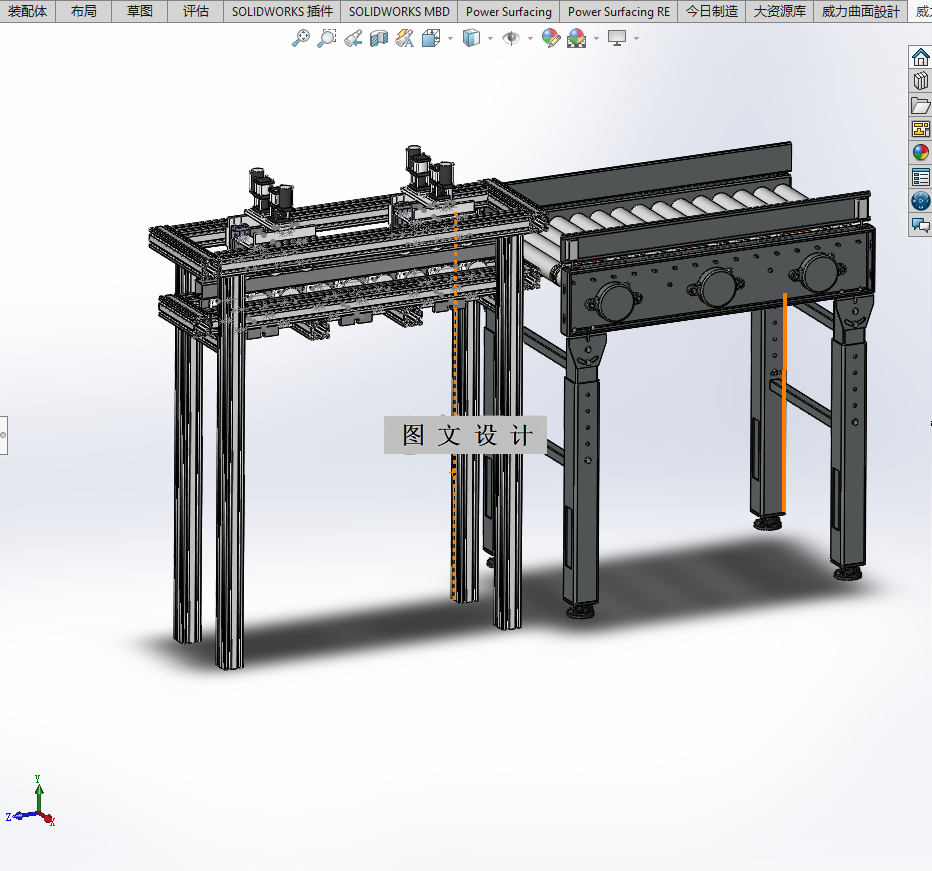
Task: Switch to the 评估 tab
Action: click(196, 11)
